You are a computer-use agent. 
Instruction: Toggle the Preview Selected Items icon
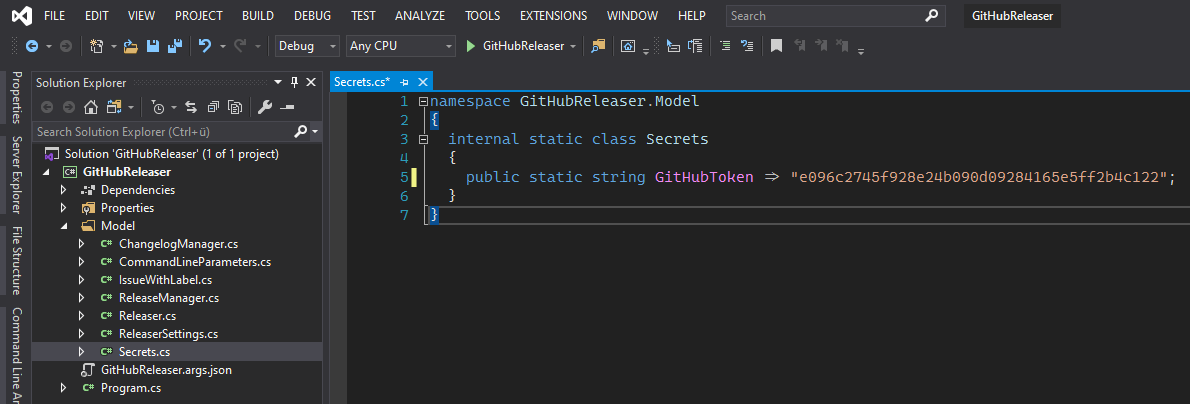pos(287,107)
